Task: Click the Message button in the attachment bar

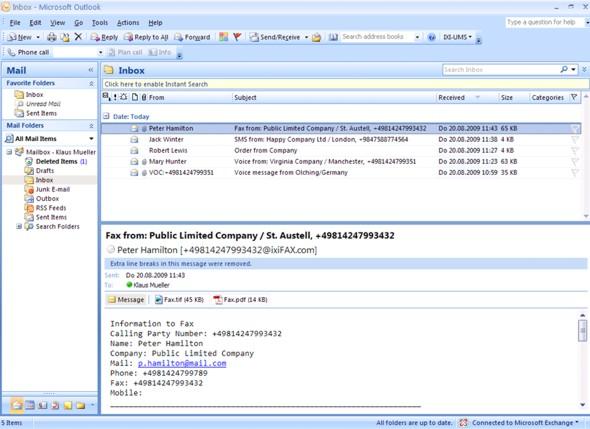Action: tap(126, 300)
